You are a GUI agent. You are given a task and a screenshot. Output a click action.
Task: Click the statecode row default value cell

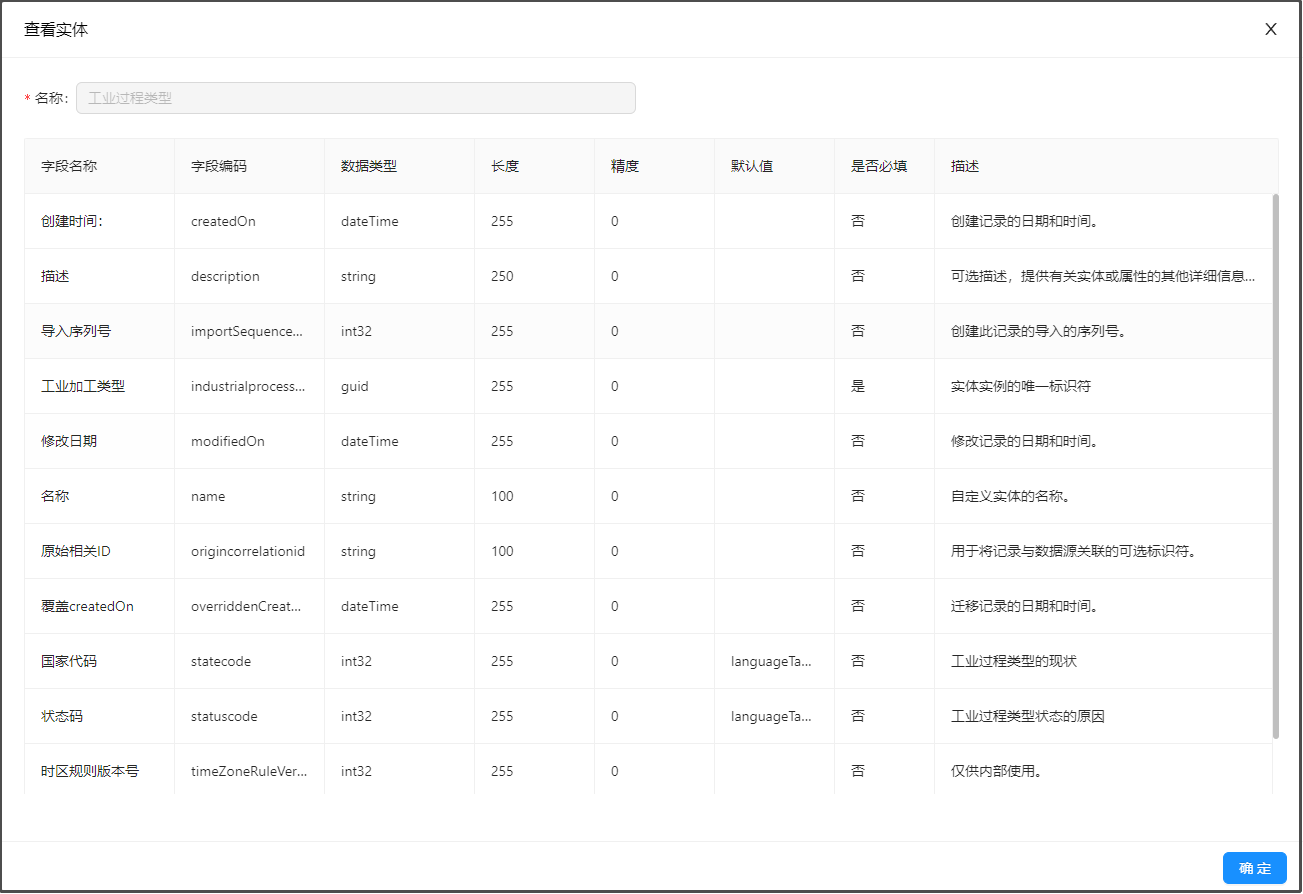772,661
